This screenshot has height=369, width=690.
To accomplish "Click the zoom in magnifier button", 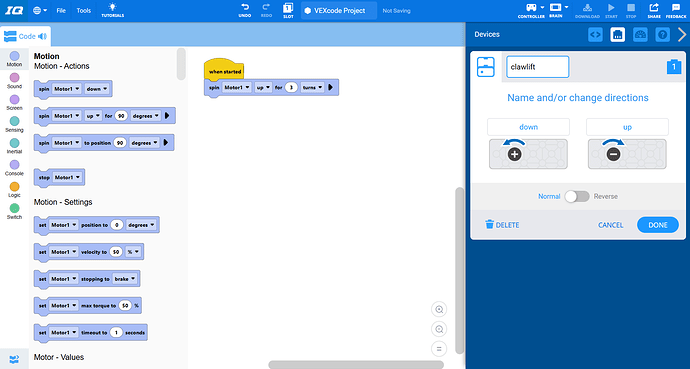I will 439,310.
